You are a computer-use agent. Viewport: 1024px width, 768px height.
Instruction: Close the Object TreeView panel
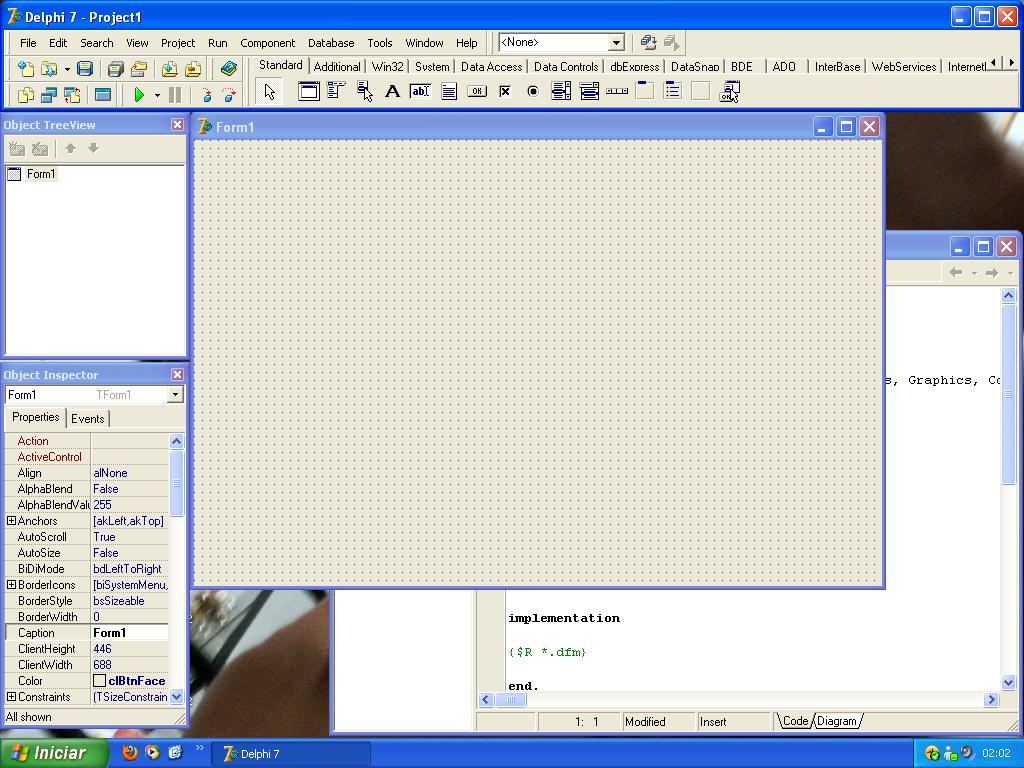coord(177,124)
